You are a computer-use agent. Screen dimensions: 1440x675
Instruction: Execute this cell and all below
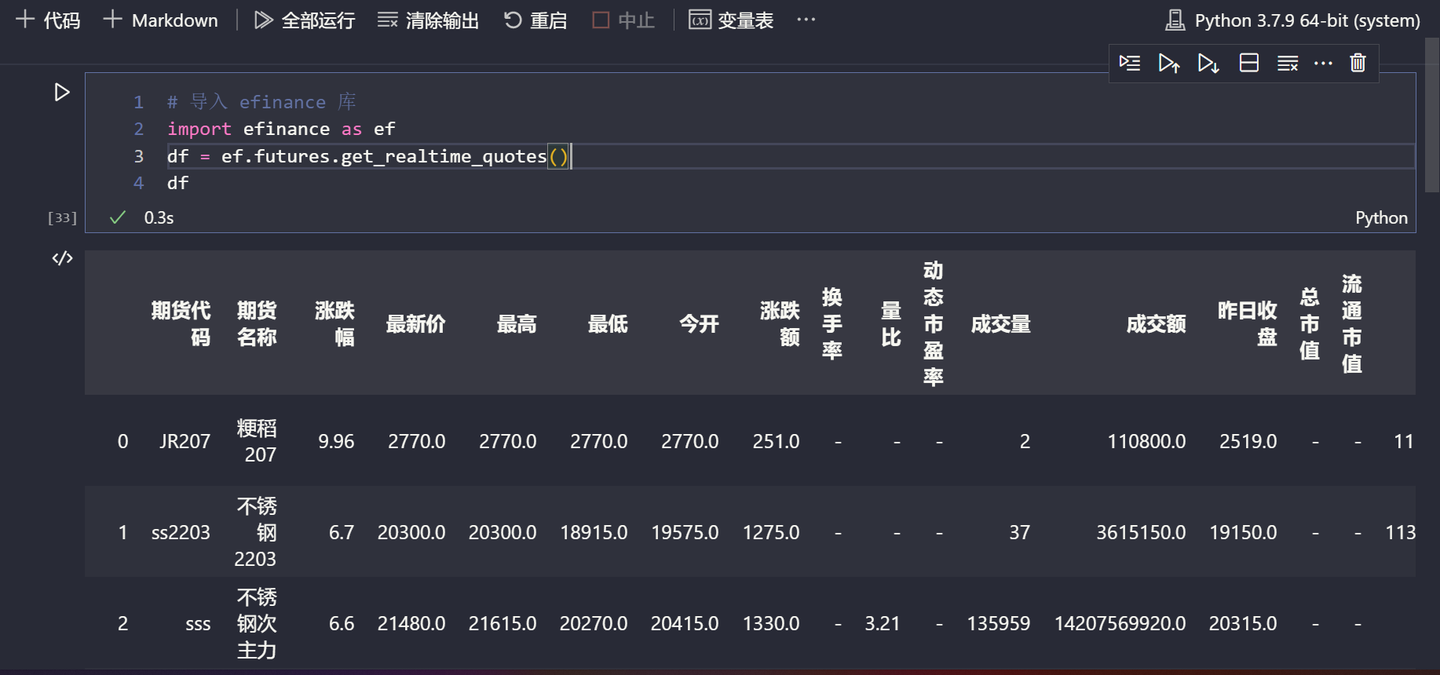click(1208, 62)
